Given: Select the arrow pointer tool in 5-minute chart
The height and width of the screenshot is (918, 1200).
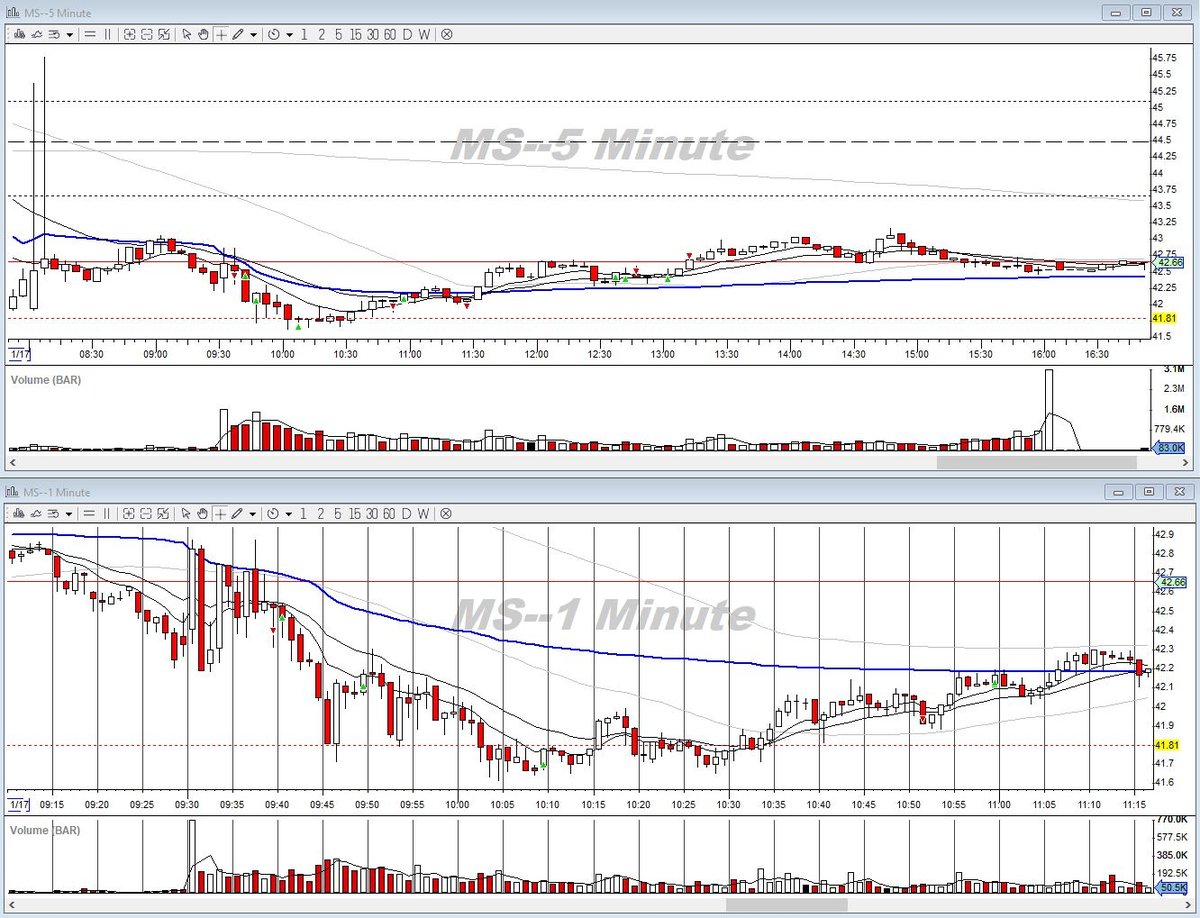Looking at the screenshot, I should [x=186, y=34].
